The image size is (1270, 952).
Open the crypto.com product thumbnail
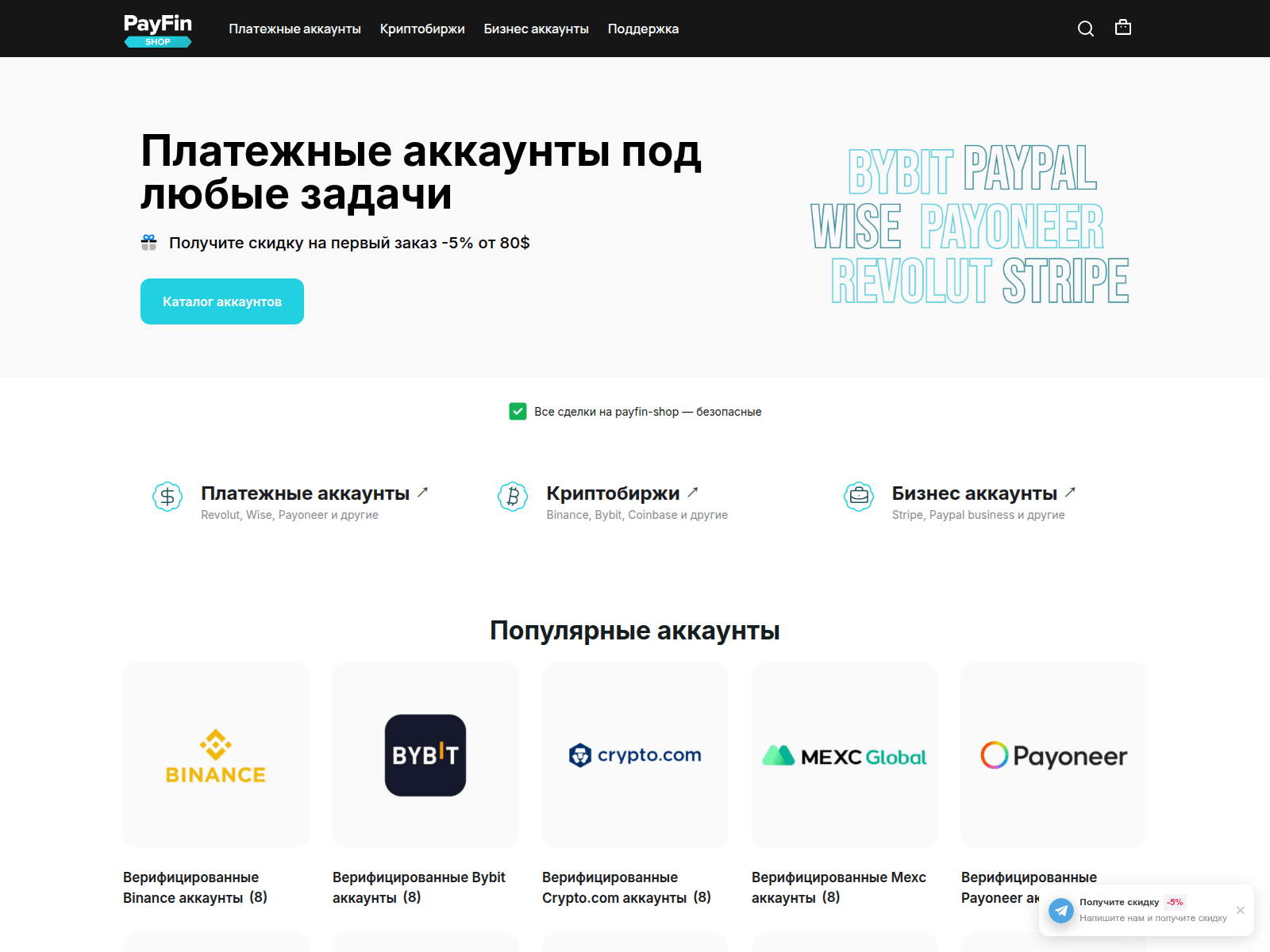(x=635, y=755)
